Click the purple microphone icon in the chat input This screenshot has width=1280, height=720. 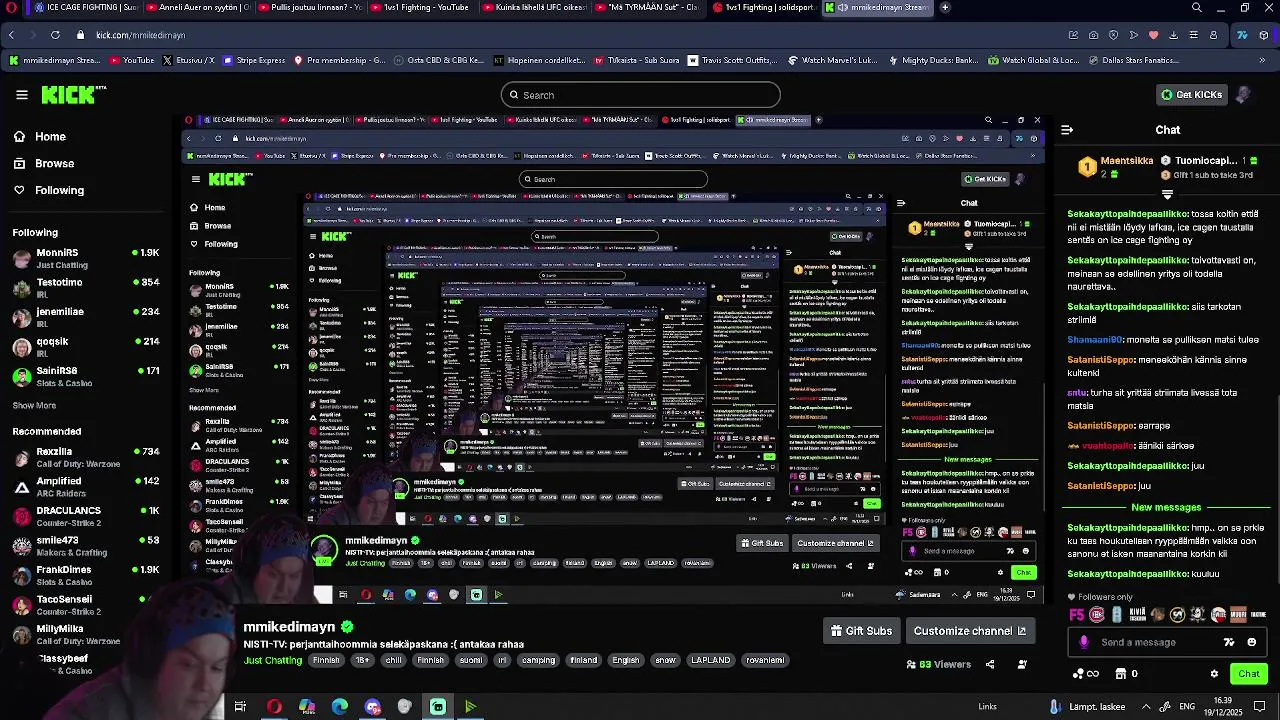pos(1084,642)
